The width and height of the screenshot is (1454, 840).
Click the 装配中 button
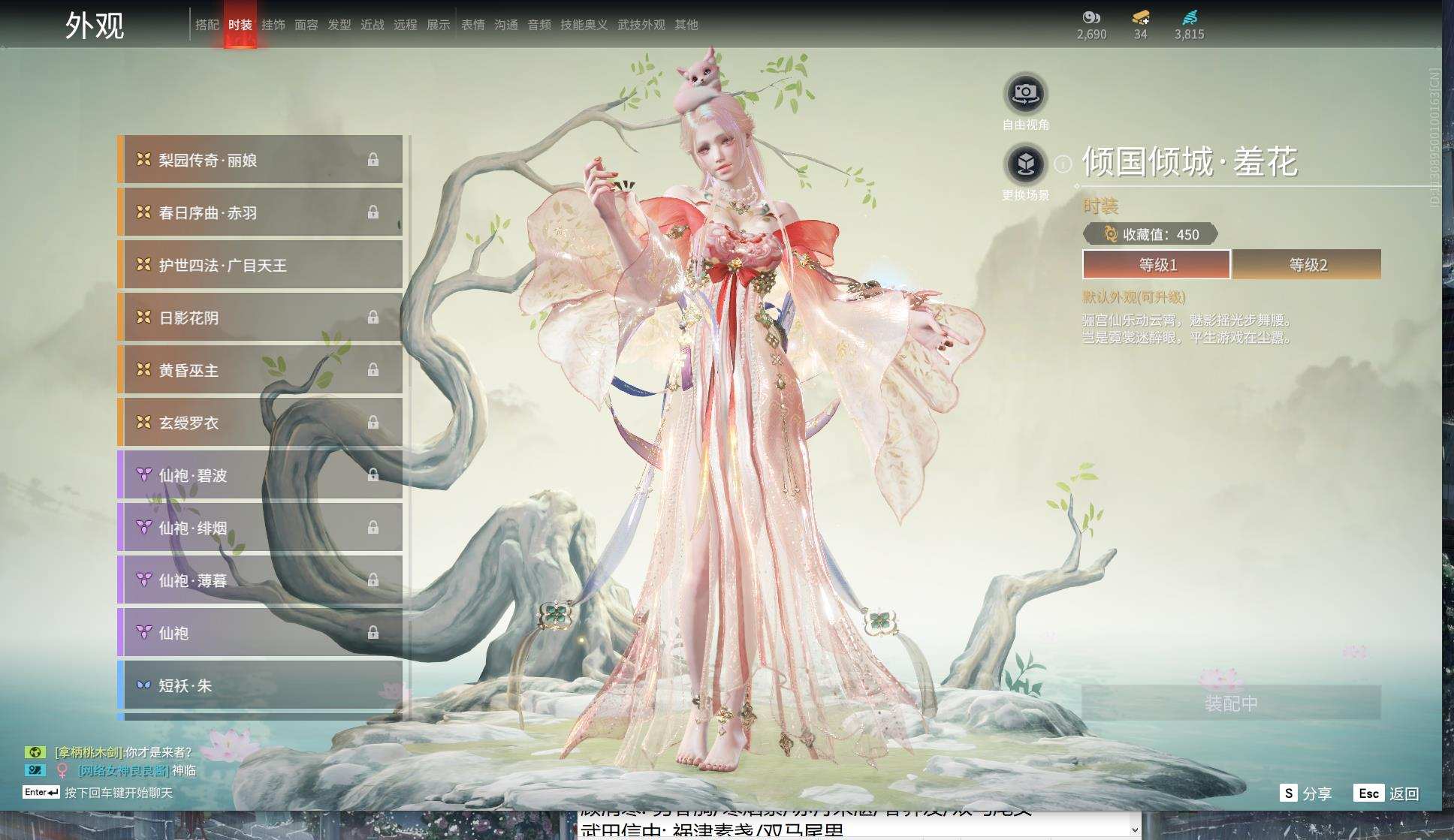1231,703
